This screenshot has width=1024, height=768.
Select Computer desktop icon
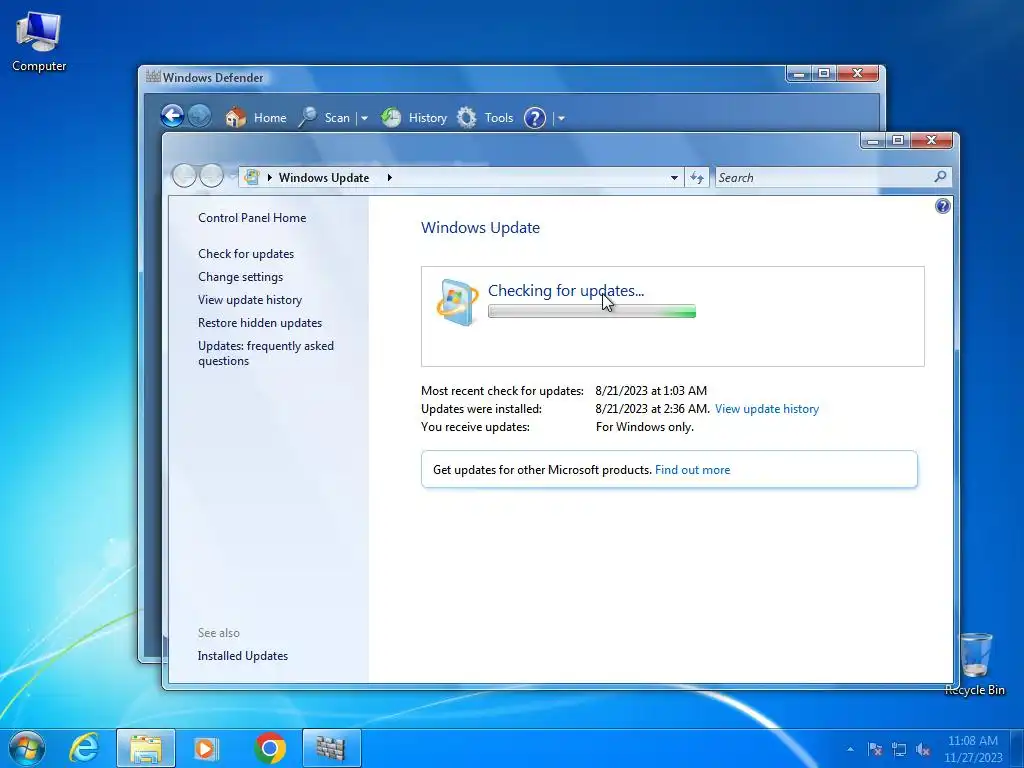click(39, 42)
